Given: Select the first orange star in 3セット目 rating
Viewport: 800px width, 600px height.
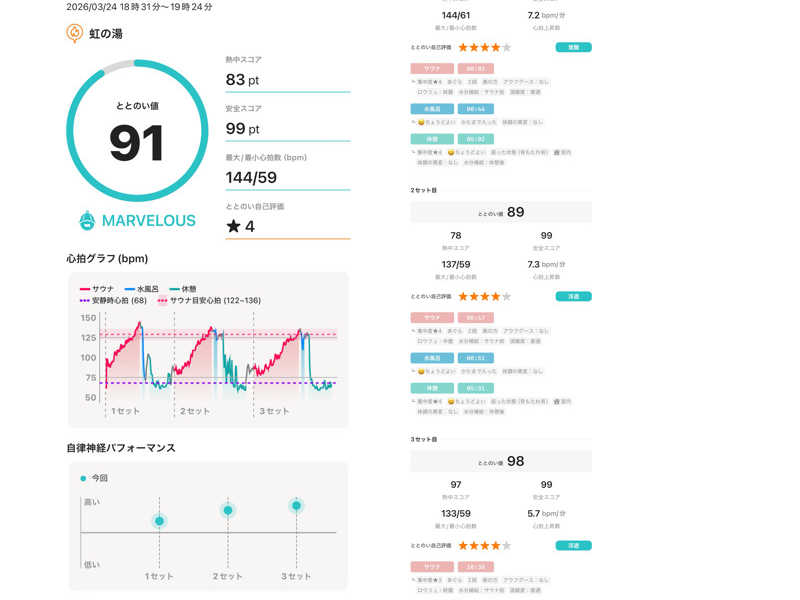Looking at the screenshot, I should (464, 545).
